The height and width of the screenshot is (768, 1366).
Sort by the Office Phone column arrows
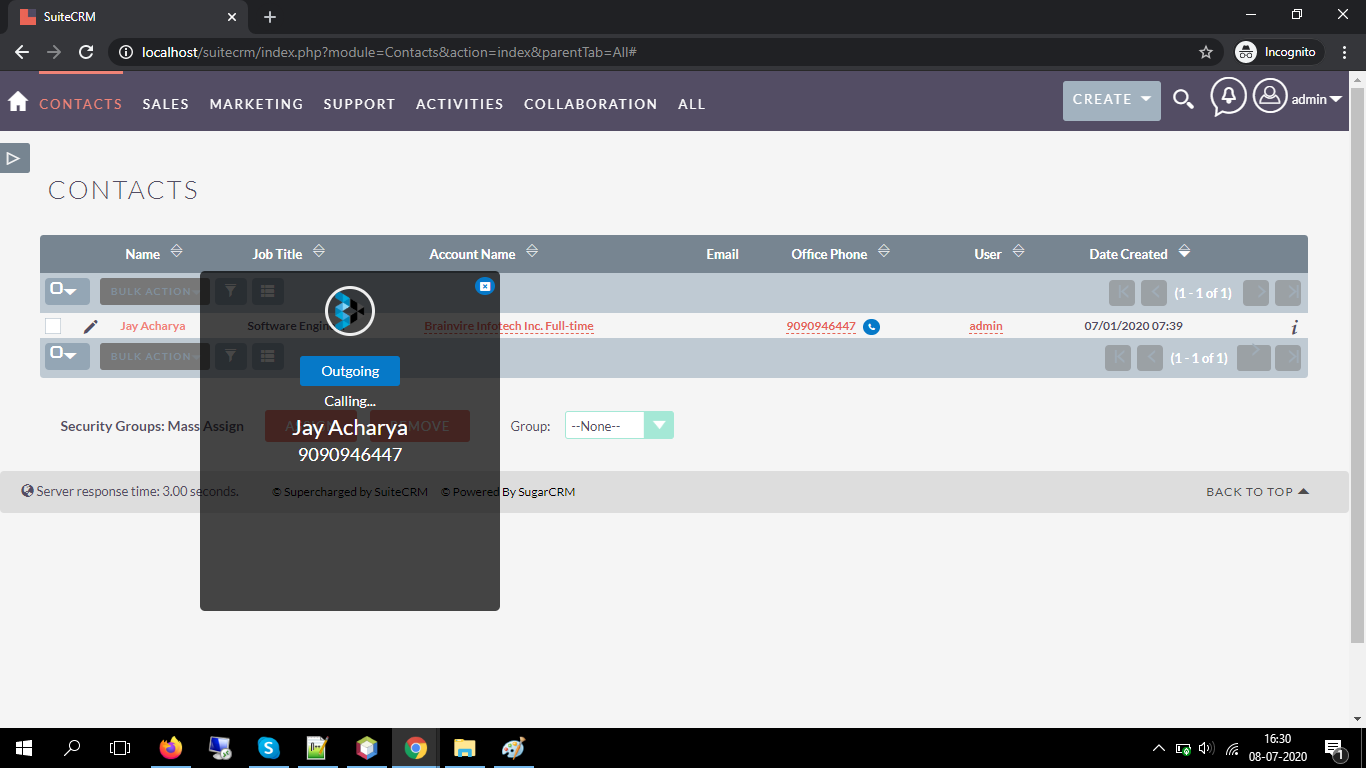pos(884,251)
